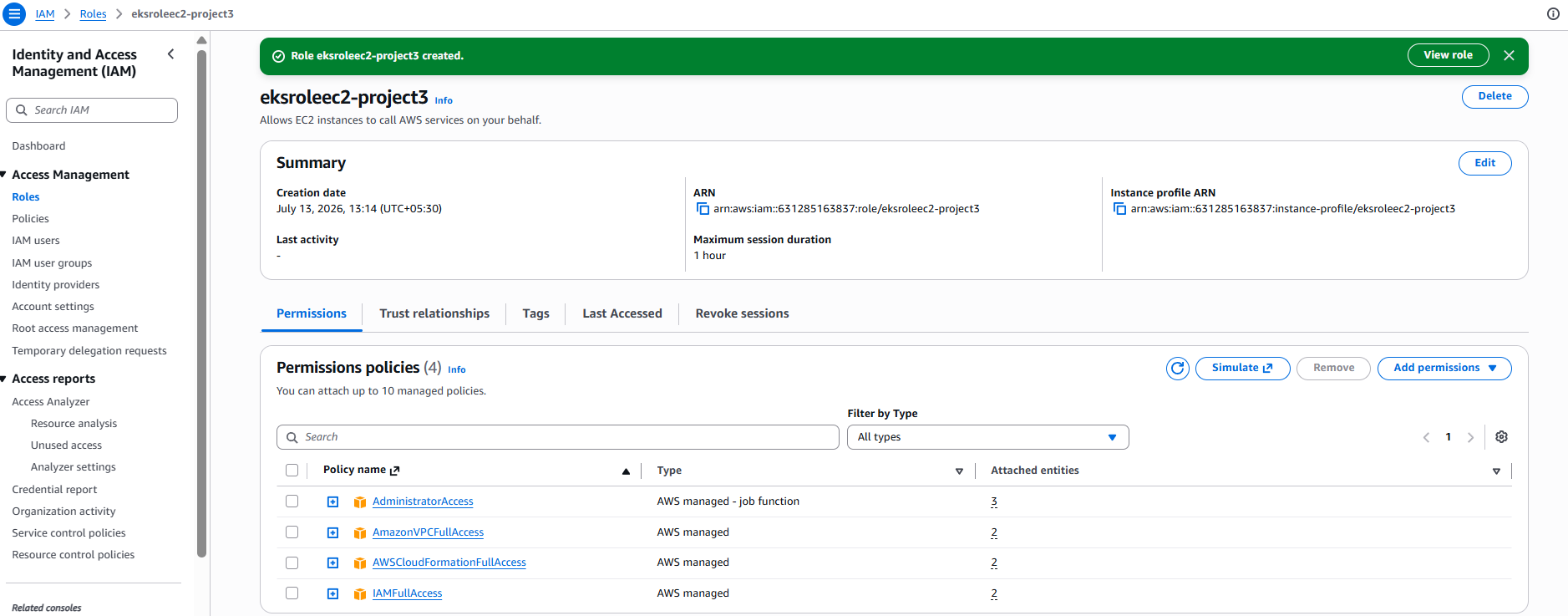The image size is (1568, 616).
Task: Check the AmazonVPCFullAccess row checkbox
Action: [292, 532]
